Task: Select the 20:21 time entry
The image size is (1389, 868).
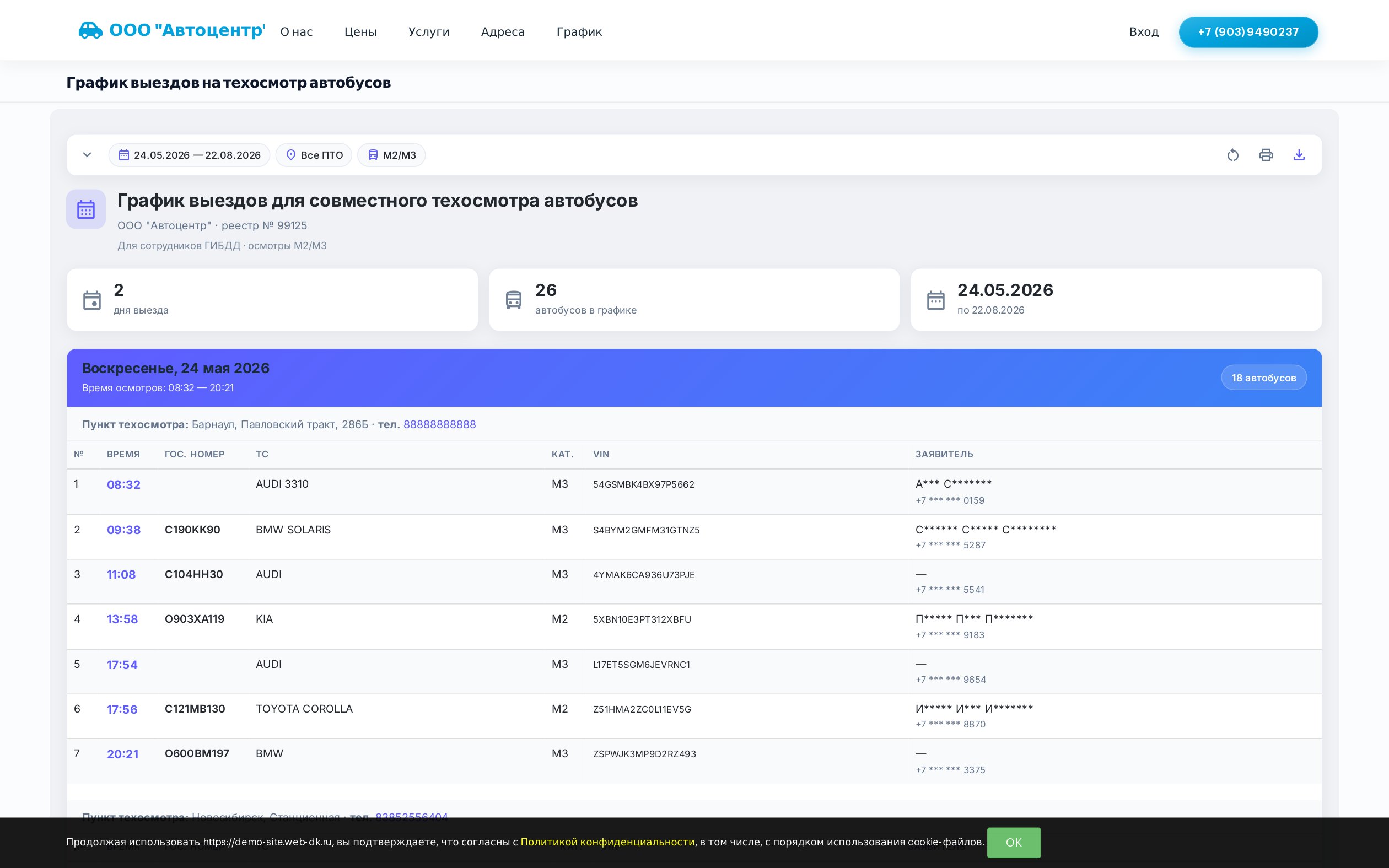Action: tap(123, 754)
